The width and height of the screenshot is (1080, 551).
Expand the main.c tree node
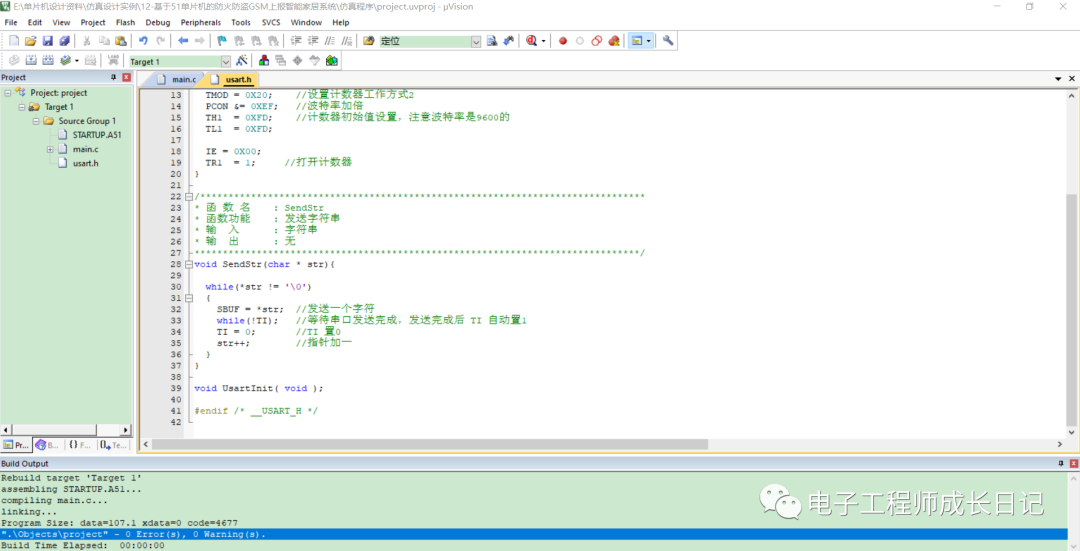pyautogui.click(x=50, y=149)
